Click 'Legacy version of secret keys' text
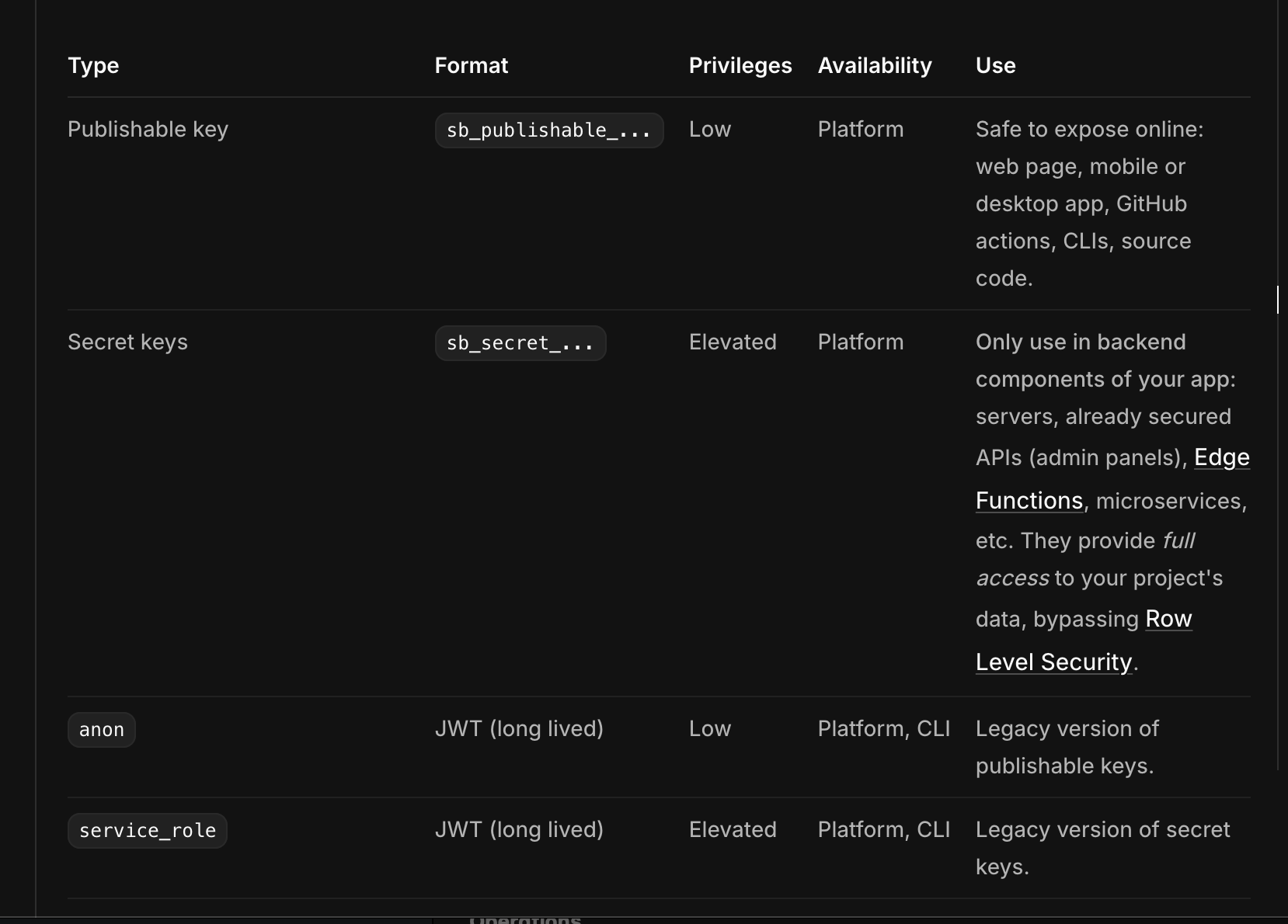This screenshot has height=924, width=1288. (1103, 848)
